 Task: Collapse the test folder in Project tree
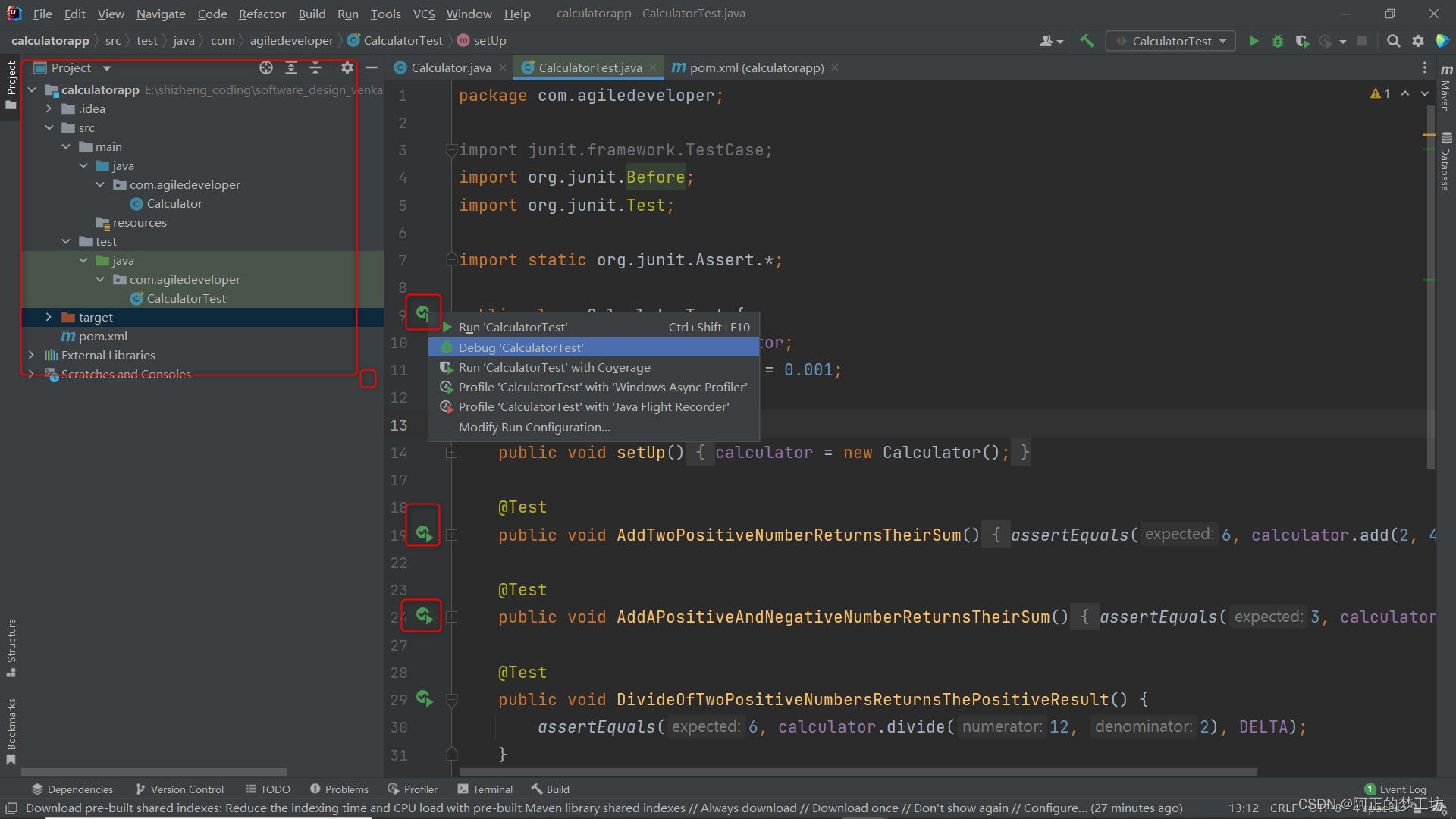pyautogui.click(x=67, y=241)
